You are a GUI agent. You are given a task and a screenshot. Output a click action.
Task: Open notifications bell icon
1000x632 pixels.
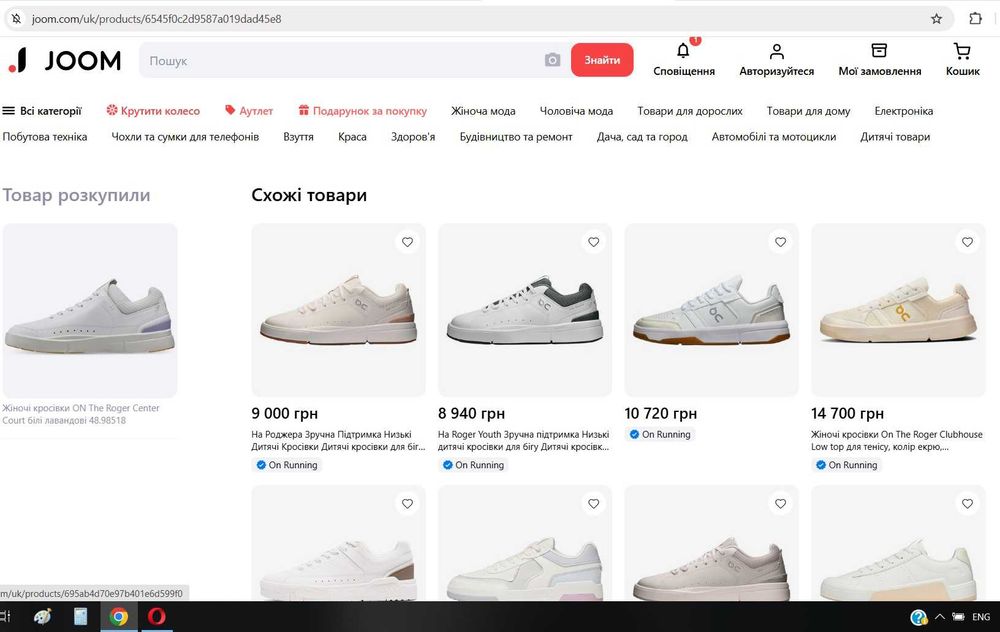point(683,50)
